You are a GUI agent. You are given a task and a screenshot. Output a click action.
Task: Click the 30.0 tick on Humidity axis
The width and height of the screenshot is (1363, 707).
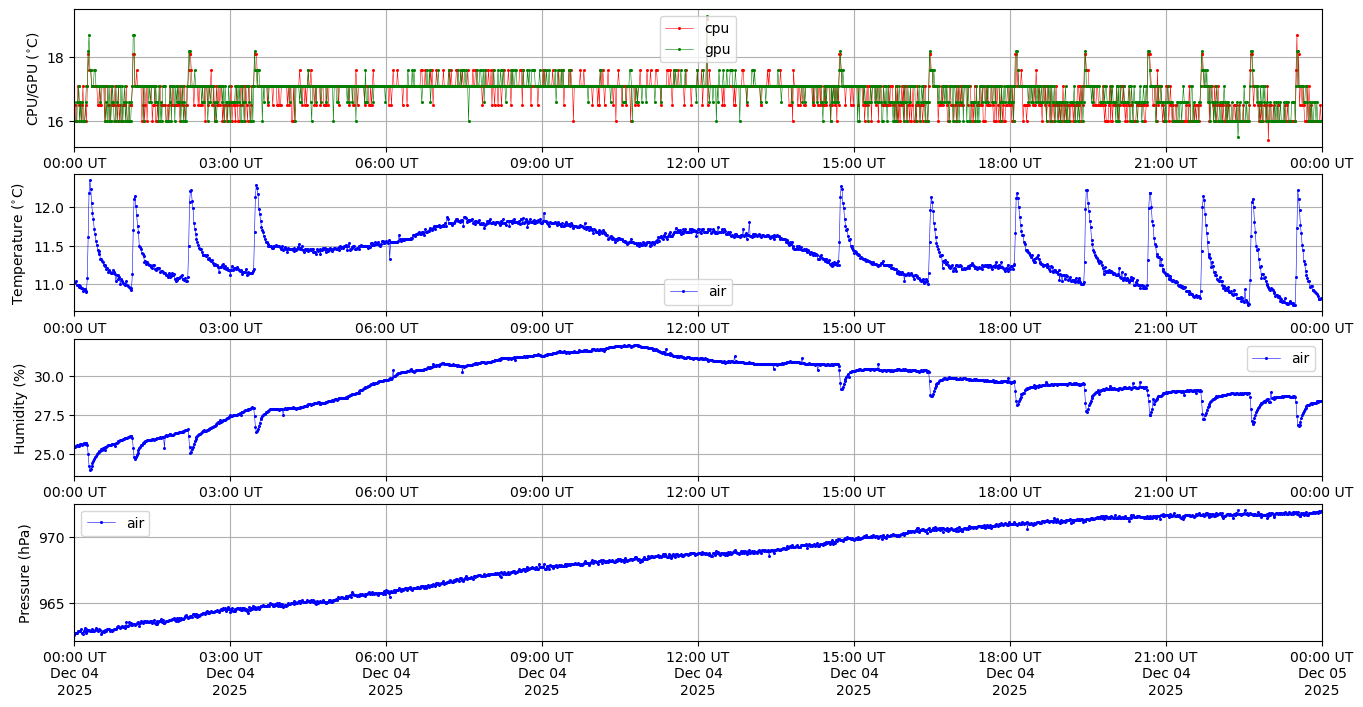click(x=50, y=377)
